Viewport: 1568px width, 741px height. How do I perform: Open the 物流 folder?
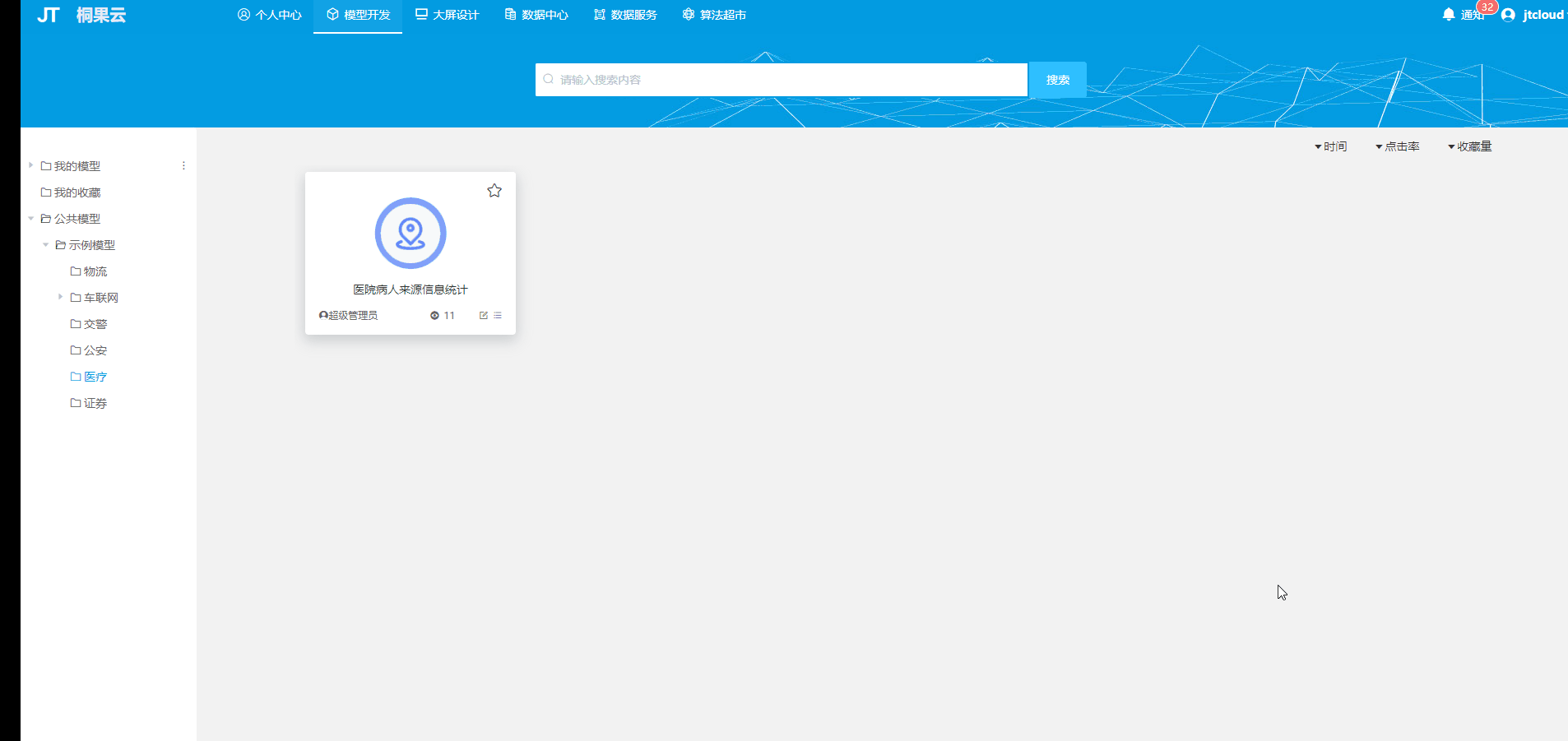[x=89, y=271]
